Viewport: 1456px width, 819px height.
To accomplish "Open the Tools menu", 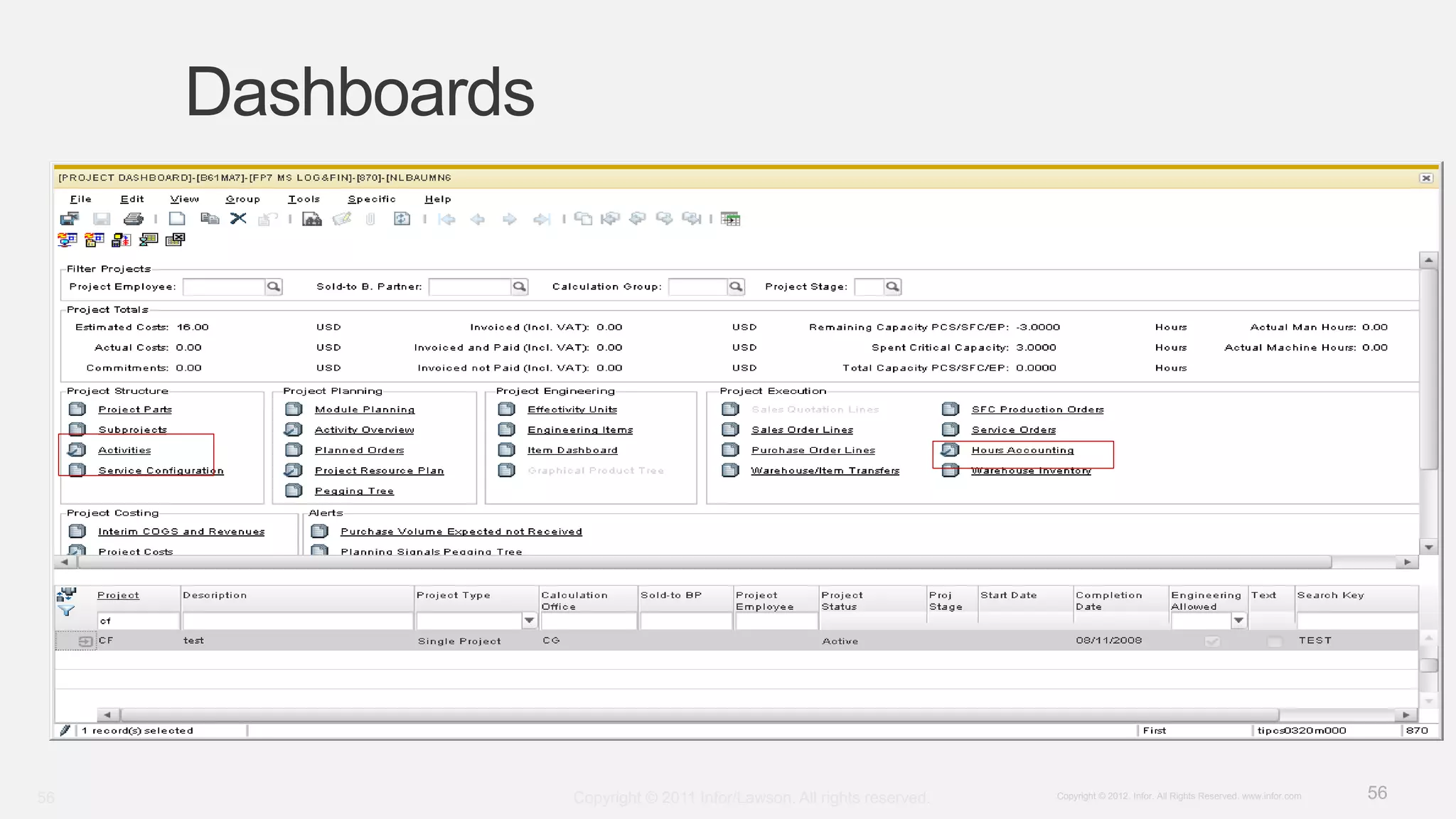I will click(304, 199).
